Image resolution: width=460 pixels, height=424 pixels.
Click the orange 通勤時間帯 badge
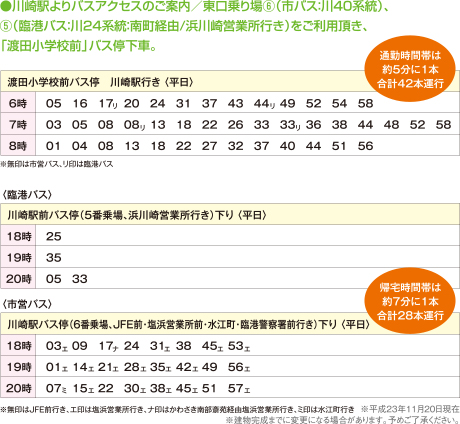click(410, 69)
